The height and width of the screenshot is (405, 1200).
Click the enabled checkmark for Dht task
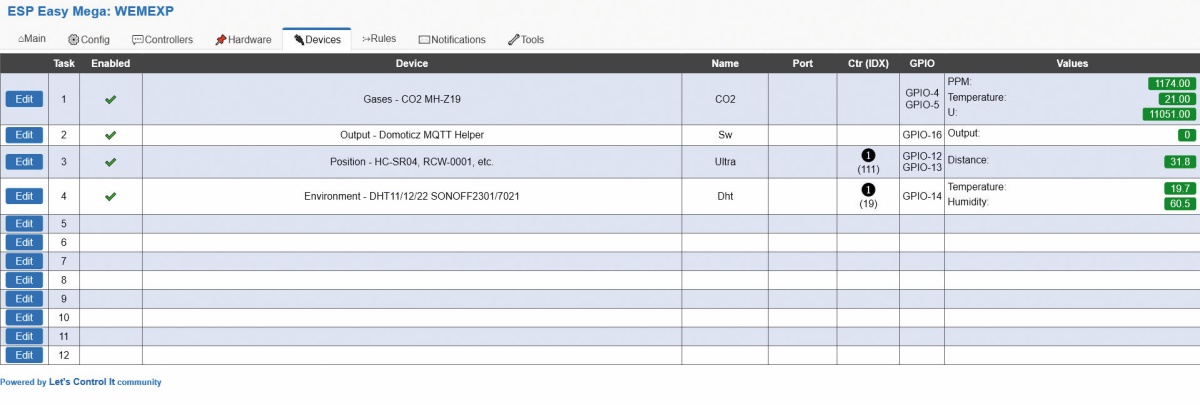(110, 196)
